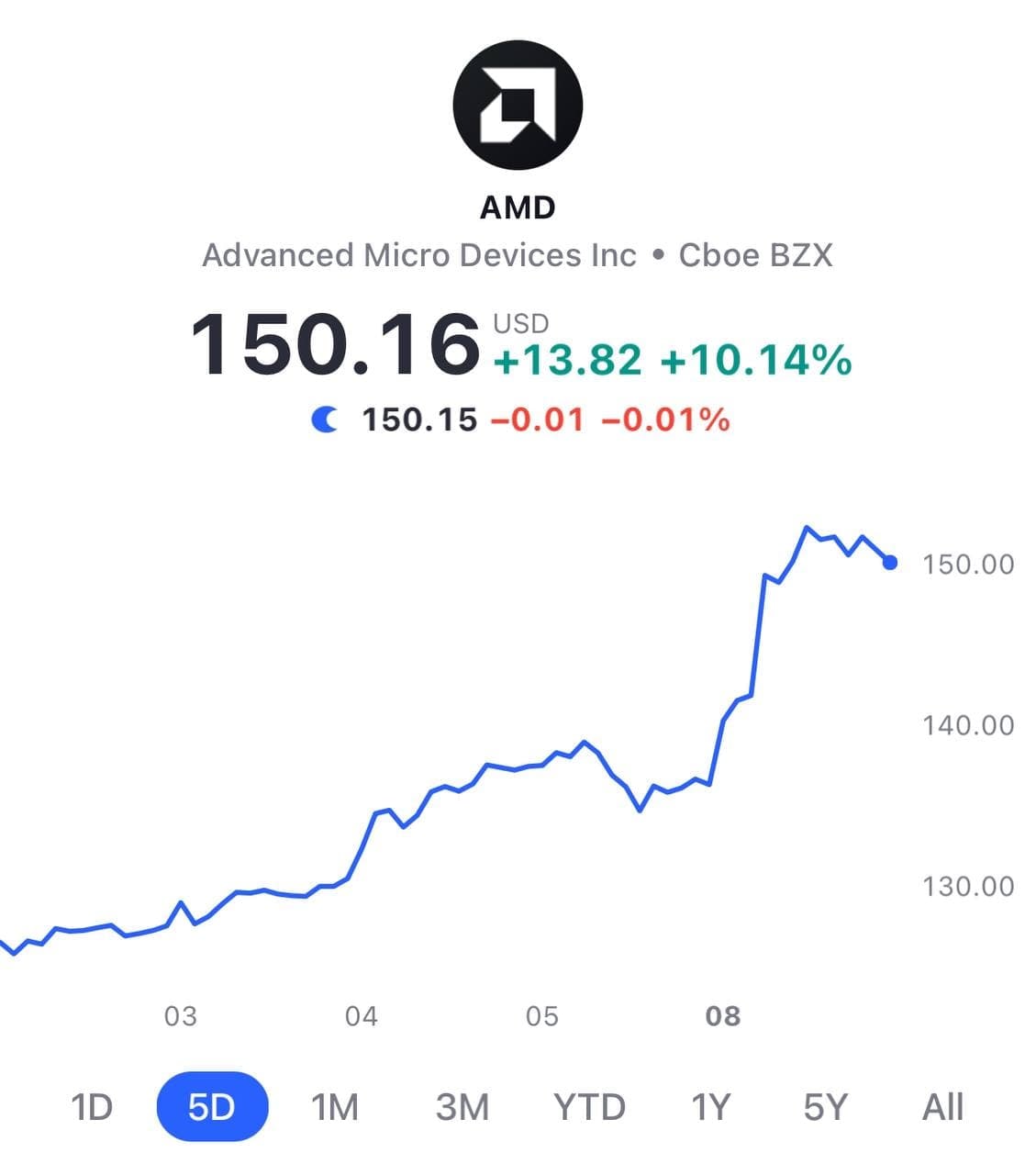Click the chart's current price endpoint dot
This screenshot has width=1036, height=1175.
(x=889, y=562)
